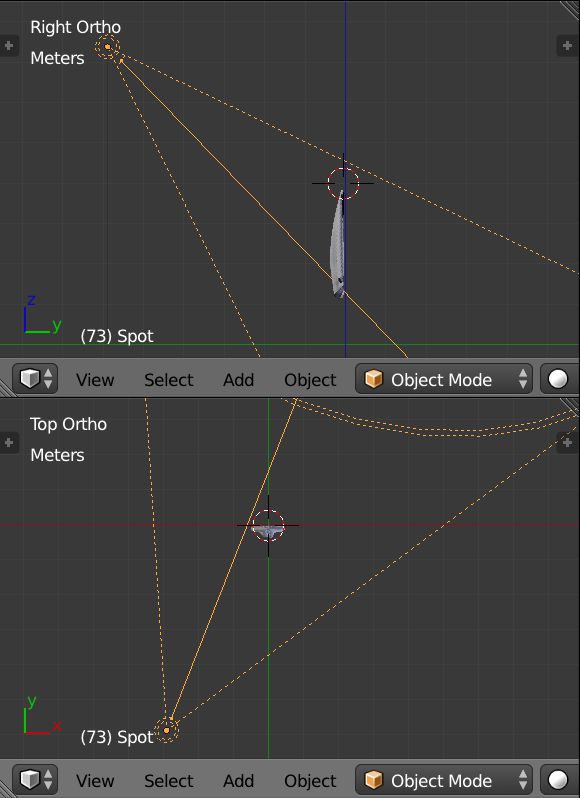Expand Object Mode dropdown in lower header
The width and height of the screenshot is (580, 798).
(444, 780)
